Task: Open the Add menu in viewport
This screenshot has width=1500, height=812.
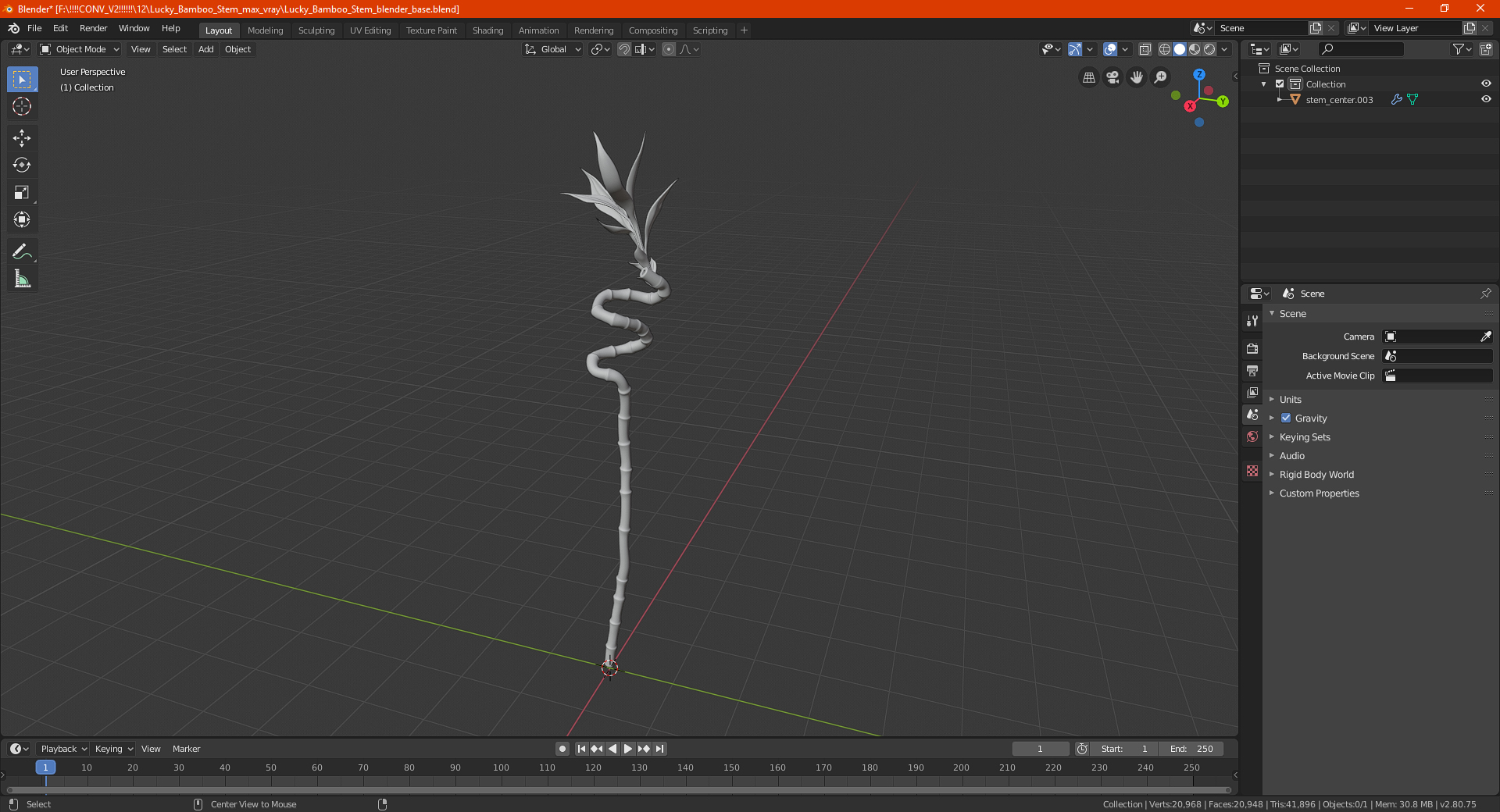Action: coord(205,49)
